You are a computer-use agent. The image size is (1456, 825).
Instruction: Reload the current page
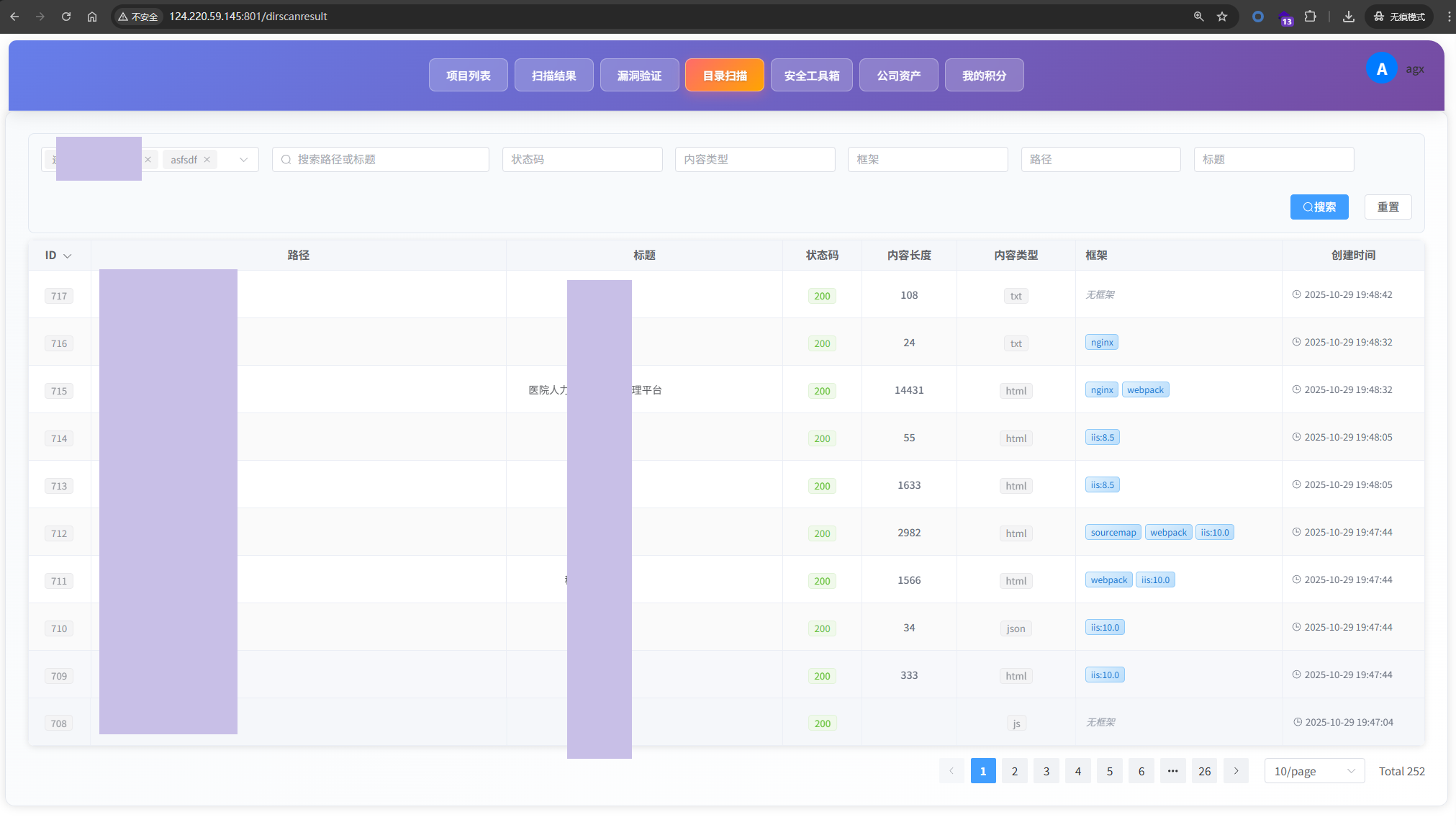pos(66,17)
